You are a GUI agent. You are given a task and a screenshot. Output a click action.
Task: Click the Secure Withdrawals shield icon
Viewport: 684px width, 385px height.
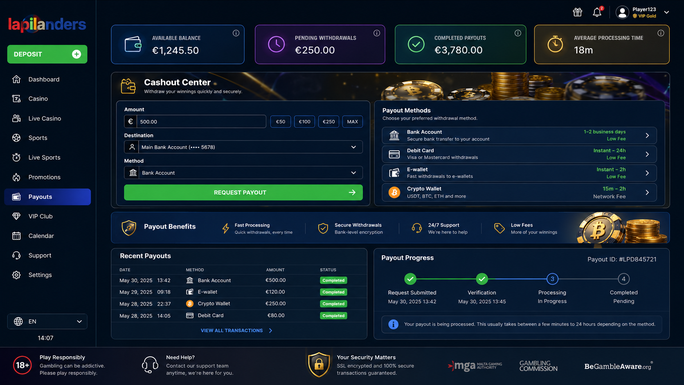[x=323, y=228]
